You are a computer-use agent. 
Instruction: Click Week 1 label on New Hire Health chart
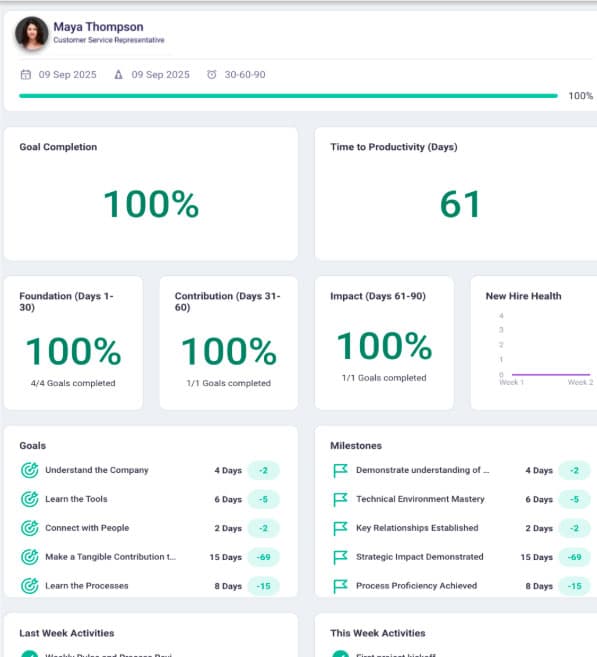[x=512, y=382]
